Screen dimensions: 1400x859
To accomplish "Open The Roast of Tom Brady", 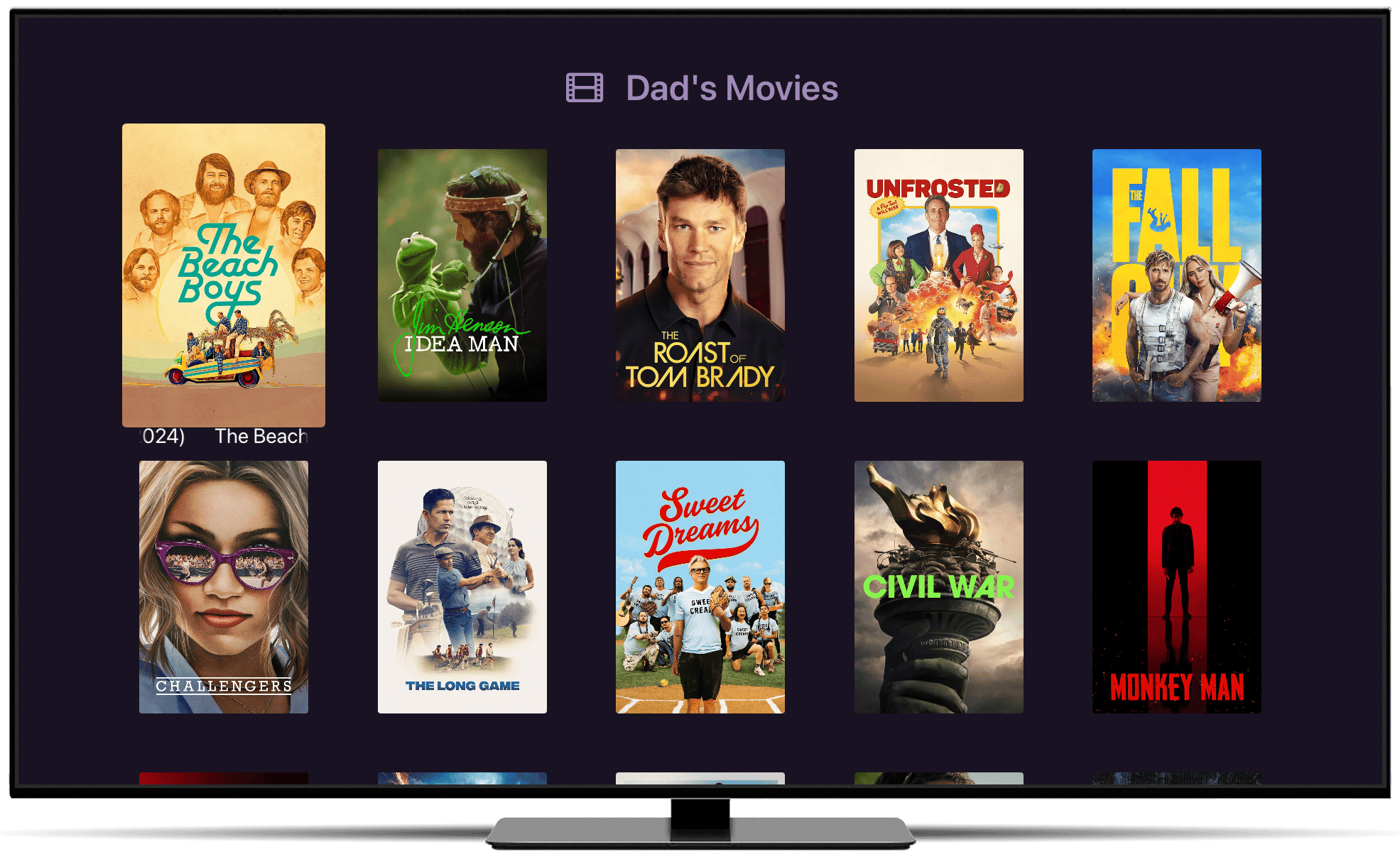I will (x=700, y=275).
